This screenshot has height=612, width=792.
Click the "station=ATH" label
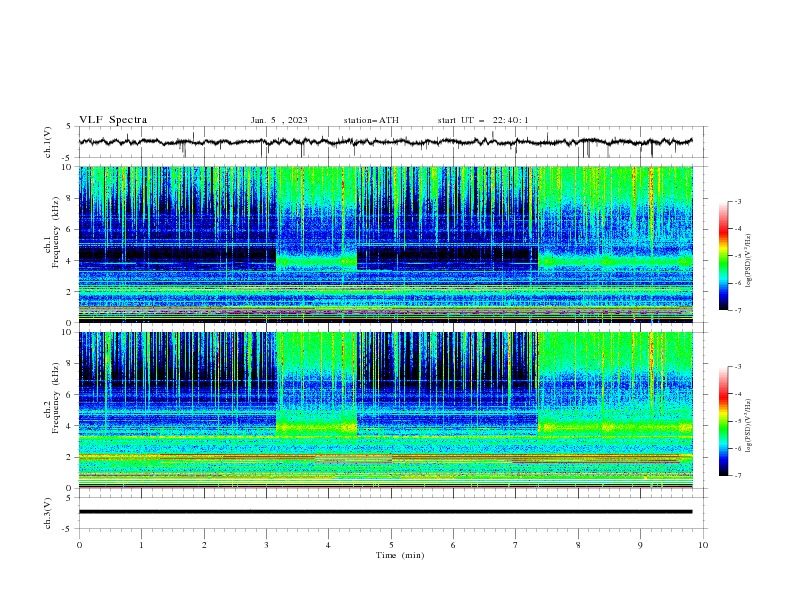(x=371, y=120)
